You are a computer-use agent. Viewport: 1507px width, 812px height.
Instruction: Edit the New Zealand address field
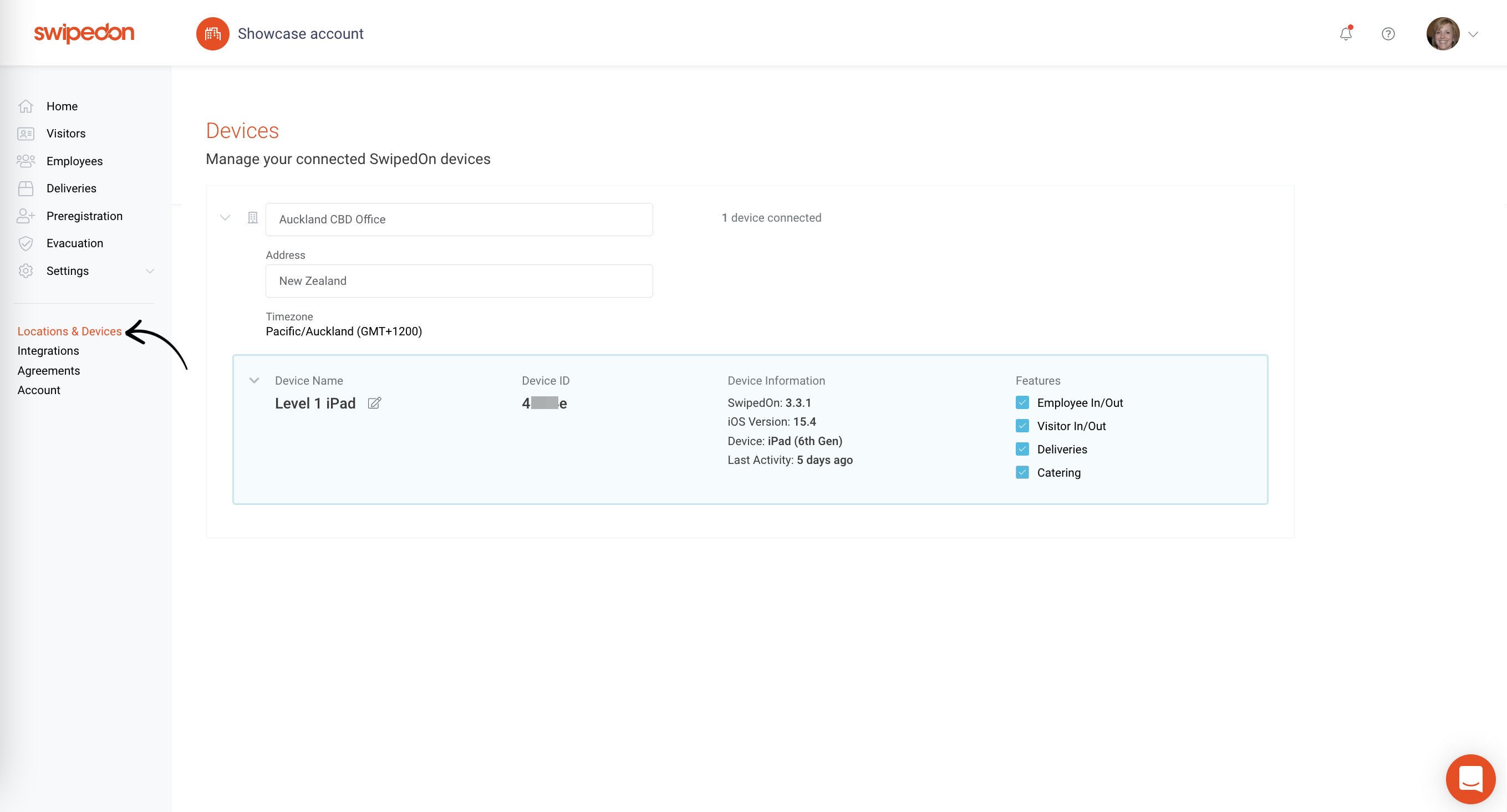pos(459,281)
